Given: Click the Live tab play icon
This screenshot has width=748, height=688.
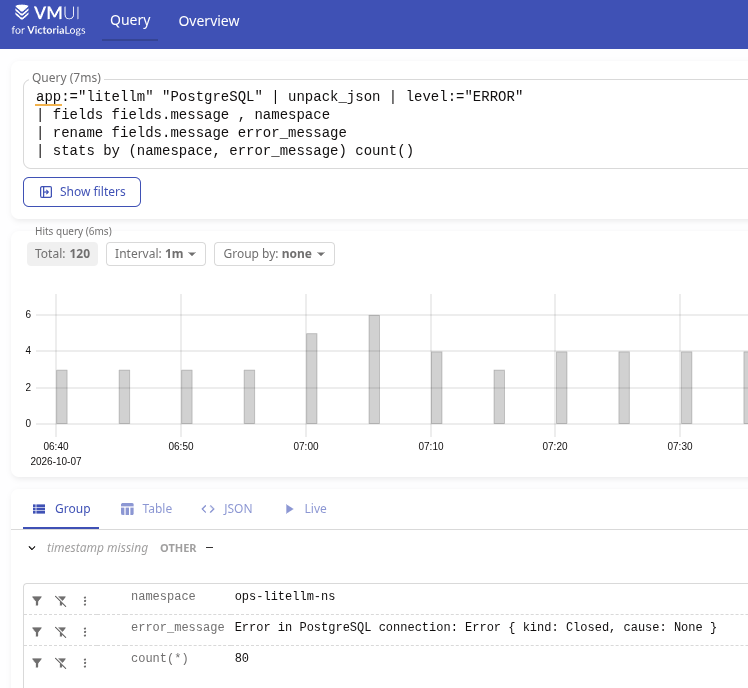Looking at the screenshot, I should pyautogui.click(x=289, y=509).
